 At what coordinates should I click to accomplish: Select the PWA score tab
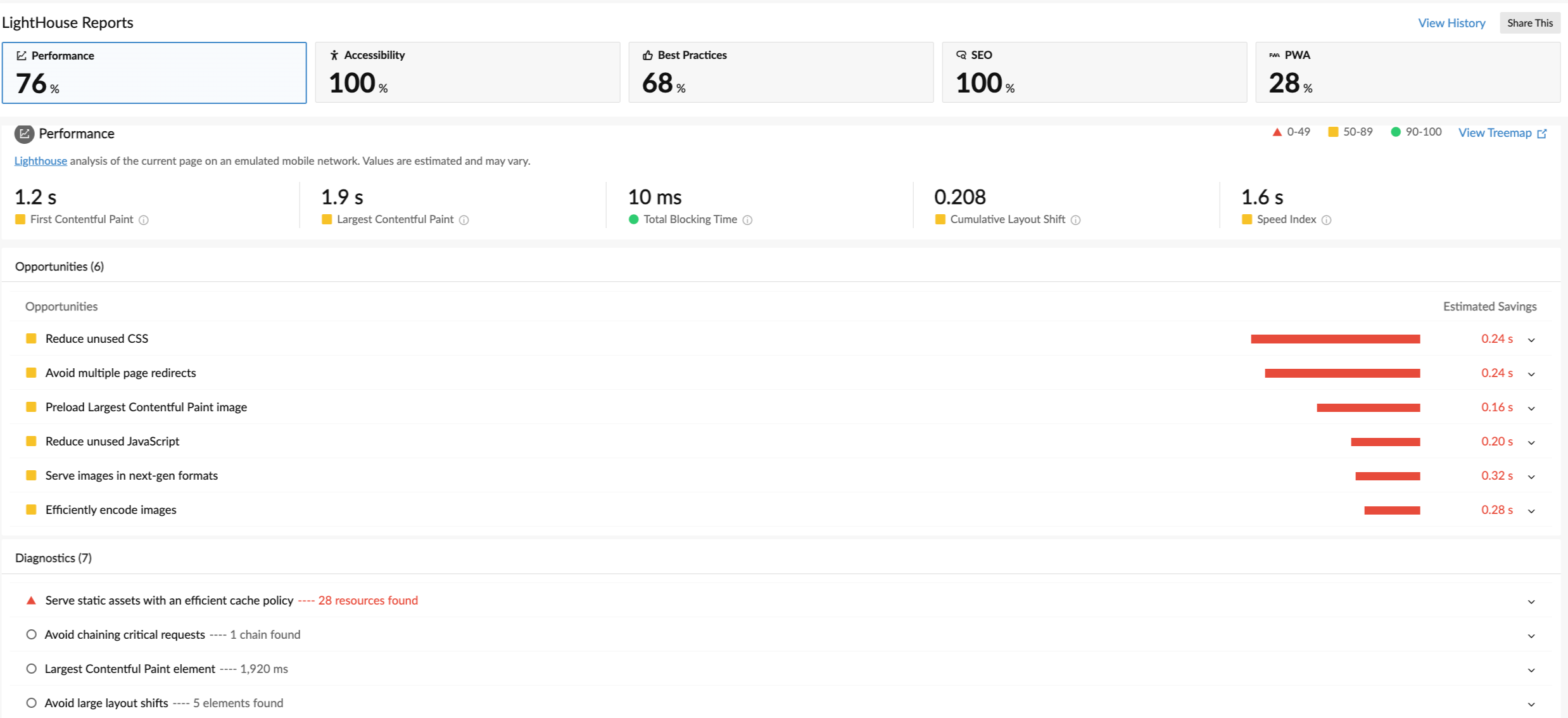[x=1407, y=72]
